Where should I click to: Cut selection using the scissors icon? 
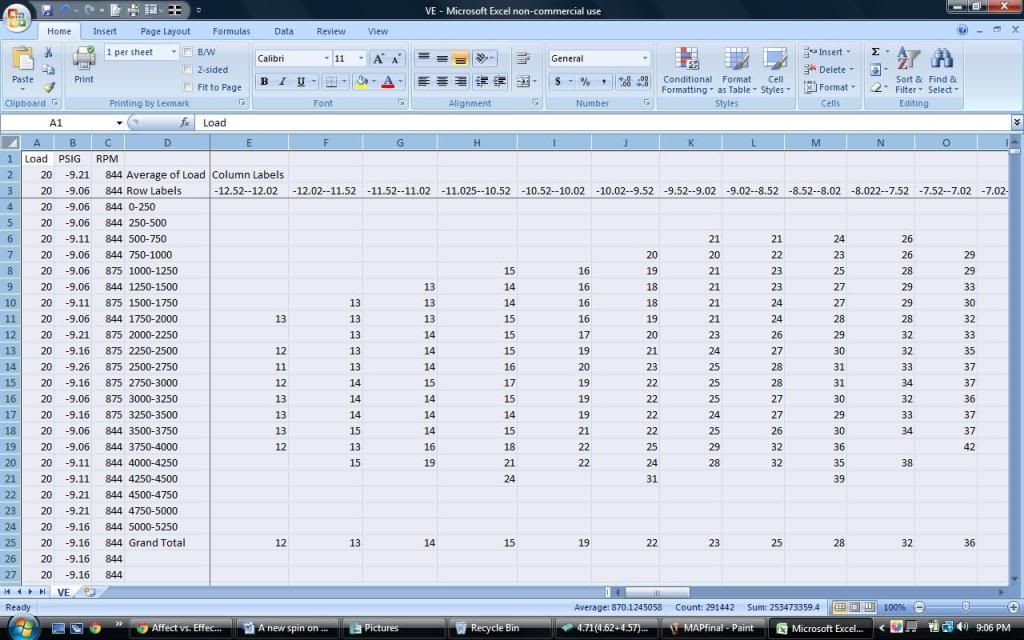[48, 52]
